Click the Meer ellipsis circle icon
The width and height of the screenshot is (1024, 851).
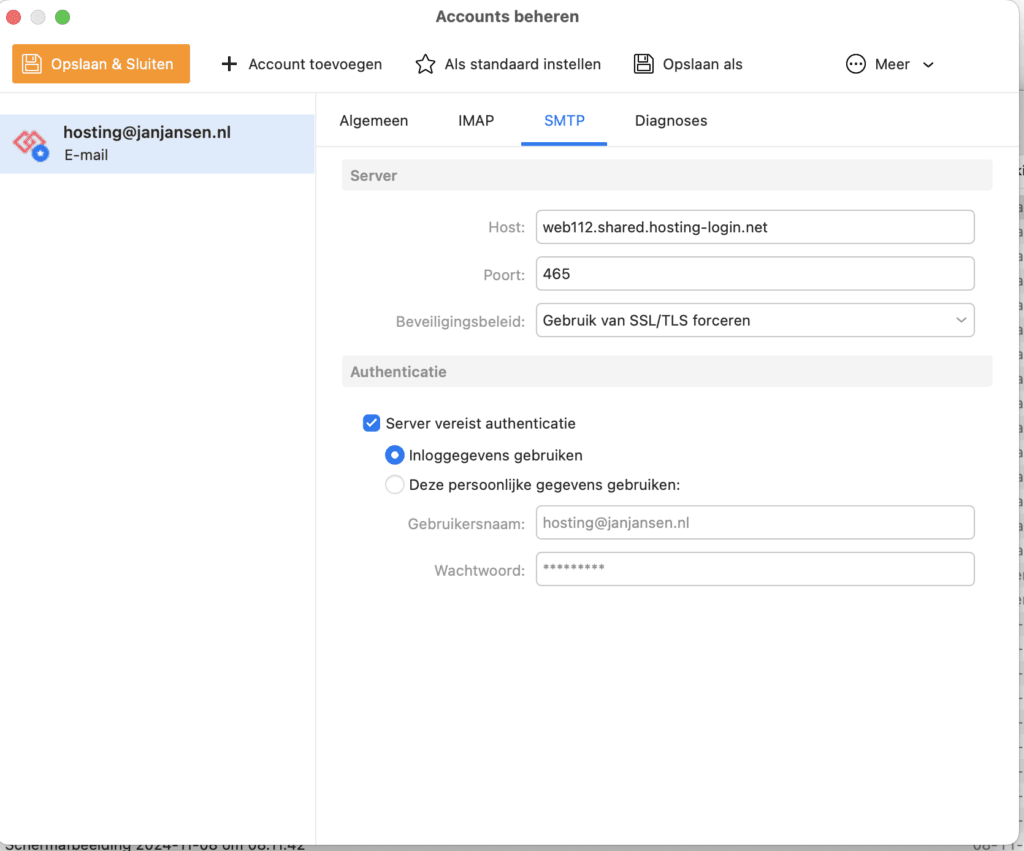click(856, 64)
